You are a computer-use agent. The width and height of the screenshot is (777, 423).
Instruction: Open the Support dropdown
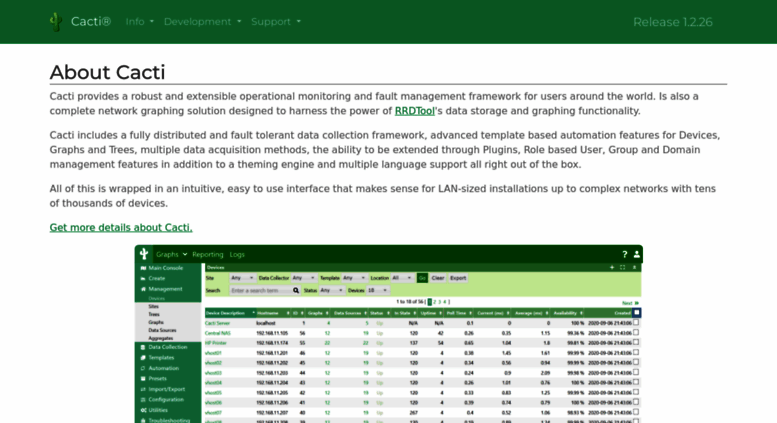(276, 22)
